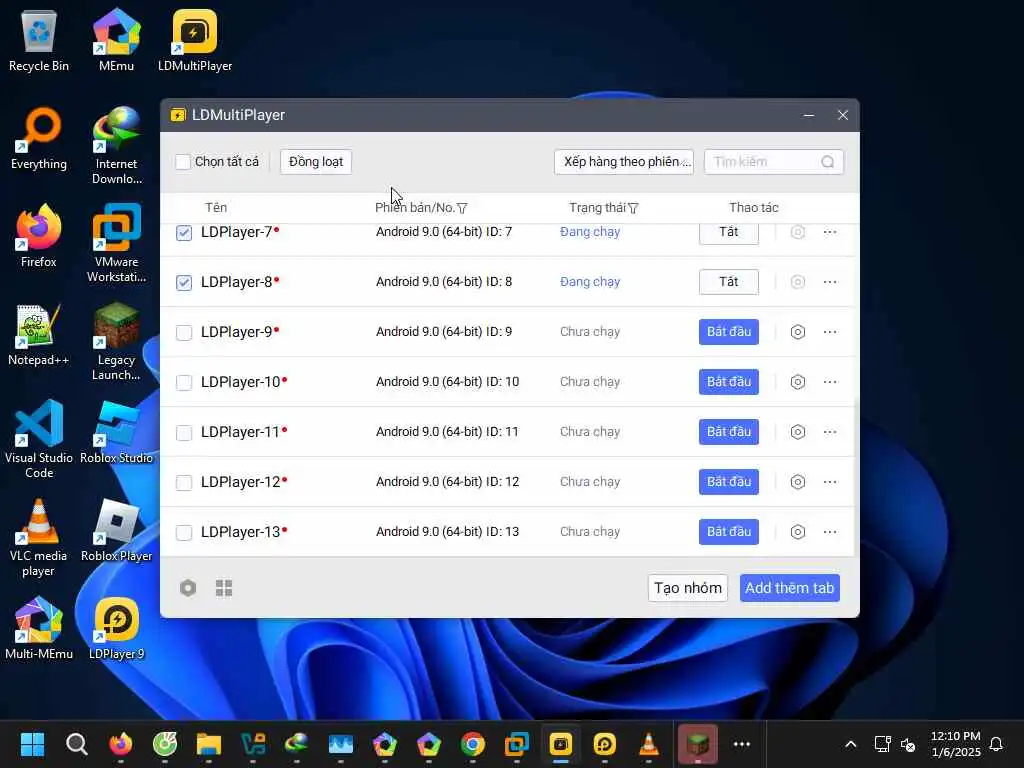
Task: Toggle Chọn tất cả checkbox
Action: pos(183,162)
